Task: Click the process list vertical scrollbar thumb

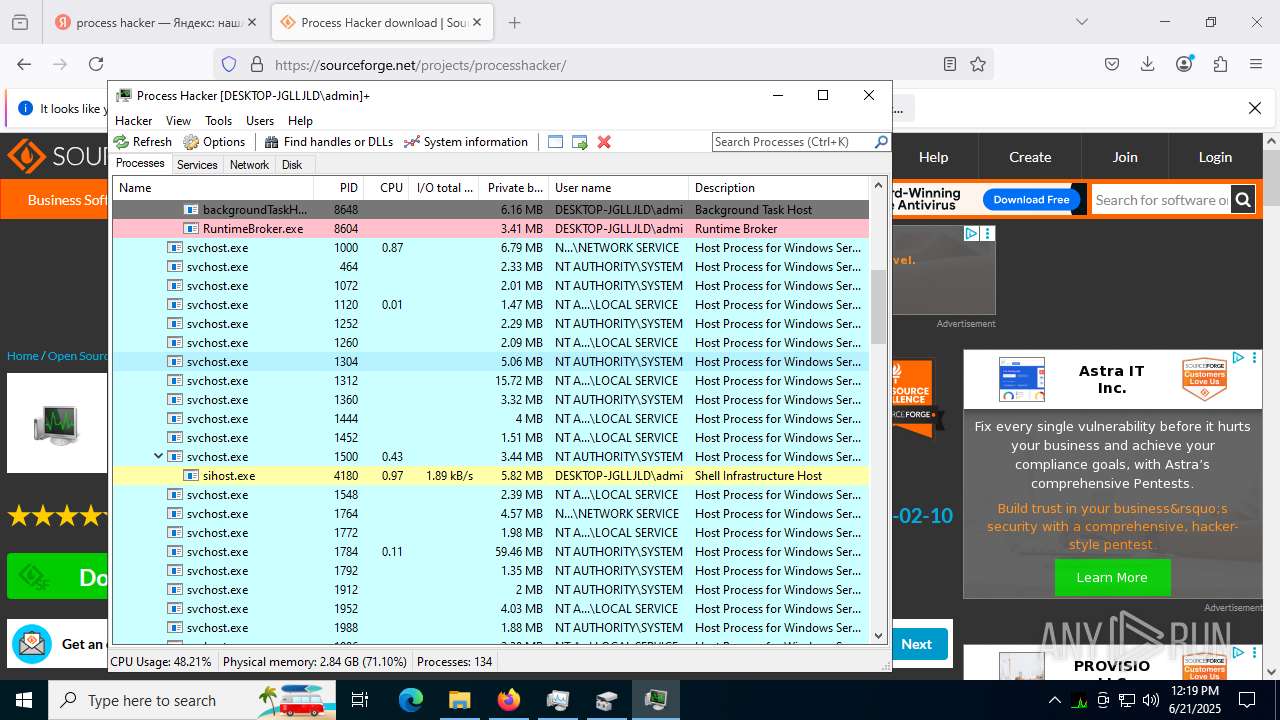Action: pos(879,306)
